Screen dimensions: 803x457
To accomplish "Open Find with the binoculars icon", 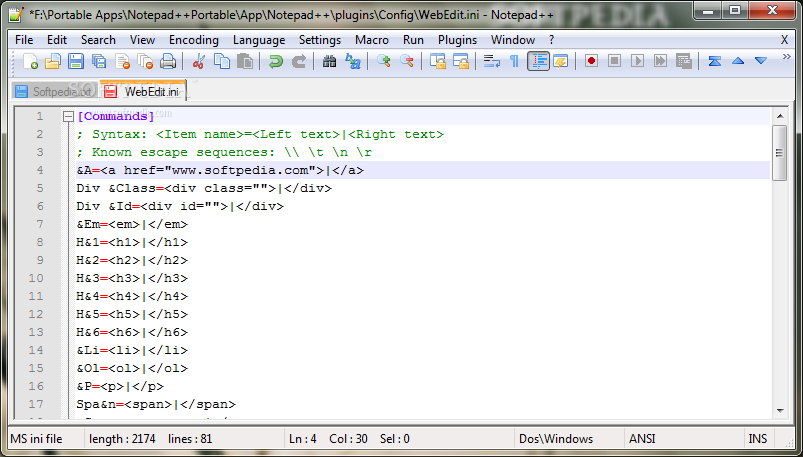I will tap(329, 61).
